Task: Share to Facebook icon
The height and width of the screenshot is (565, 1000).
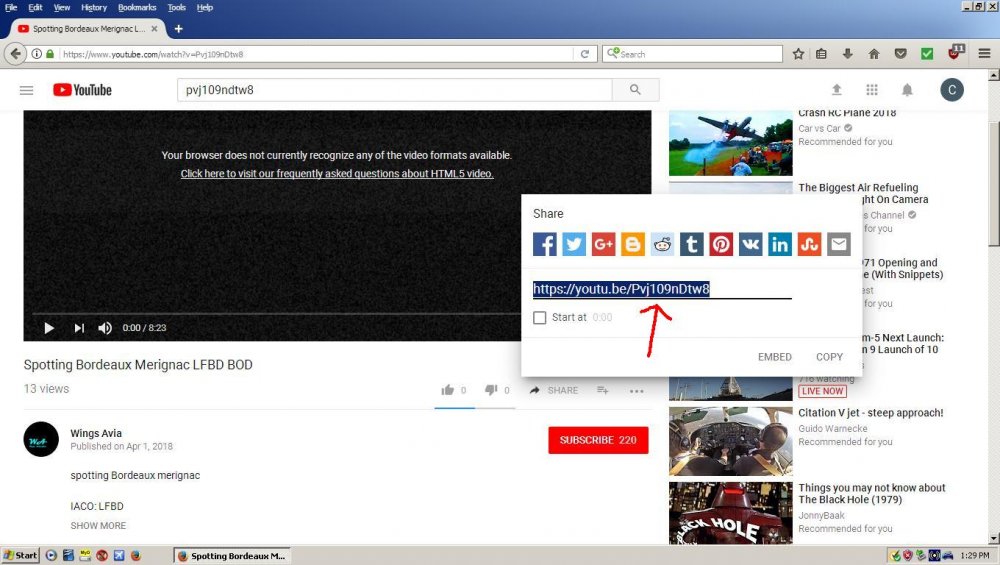Action: (545, 244)
